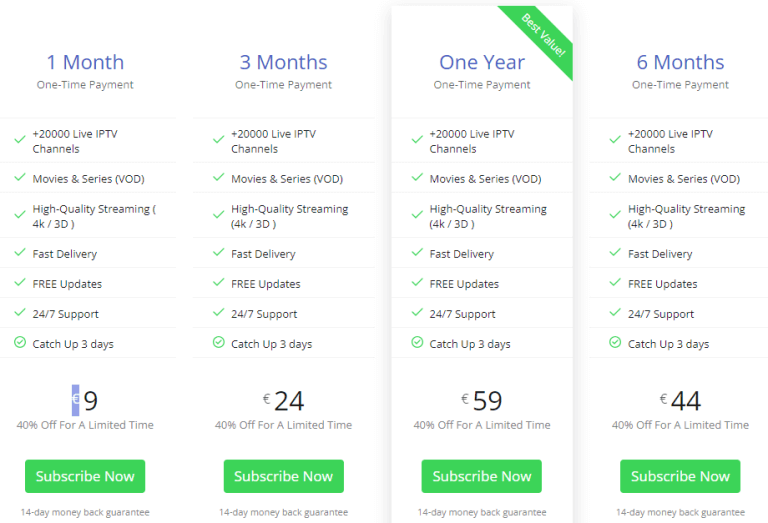
Task: Select the 6 Months plan heading
Action: tap(680, 62)
